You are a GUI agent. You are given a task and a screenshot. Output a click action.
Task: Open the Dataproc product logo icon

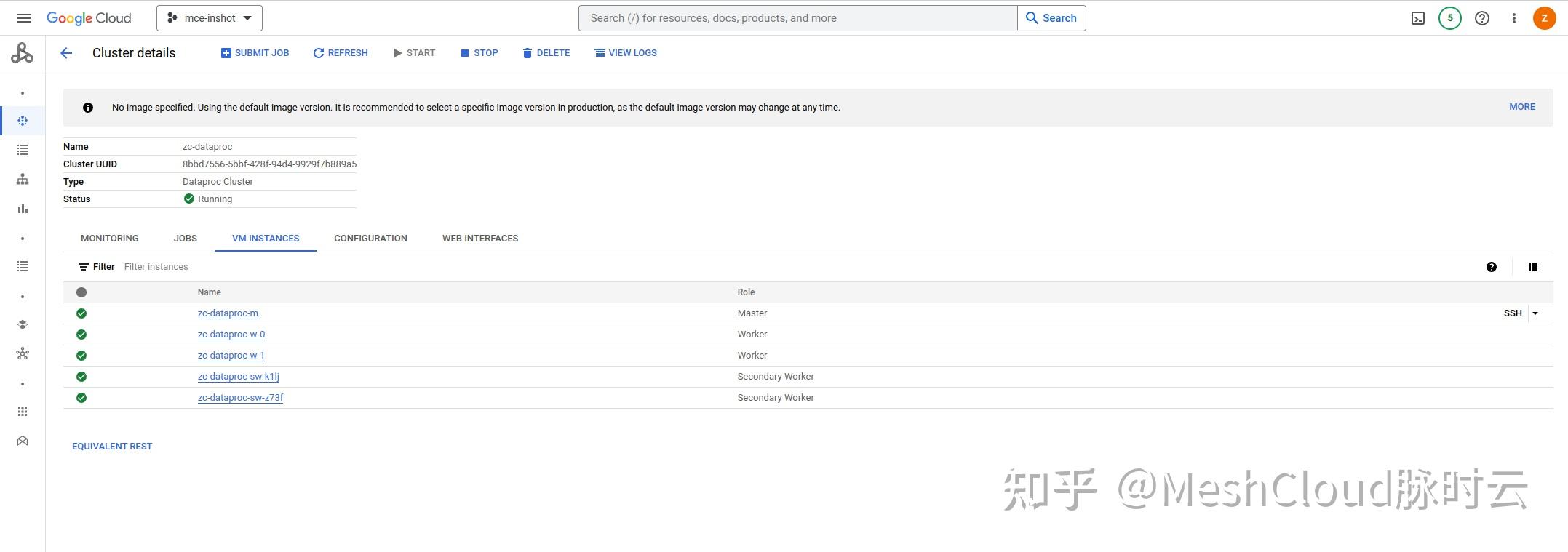tap(23, 53)
